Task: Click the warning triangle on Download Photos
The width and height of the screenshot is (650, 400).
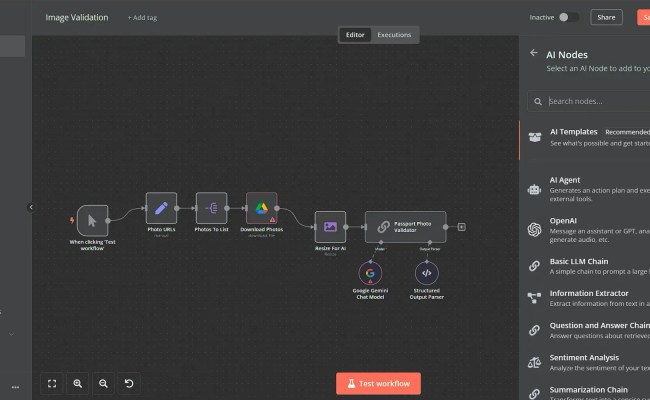Action: pos(272,219)
